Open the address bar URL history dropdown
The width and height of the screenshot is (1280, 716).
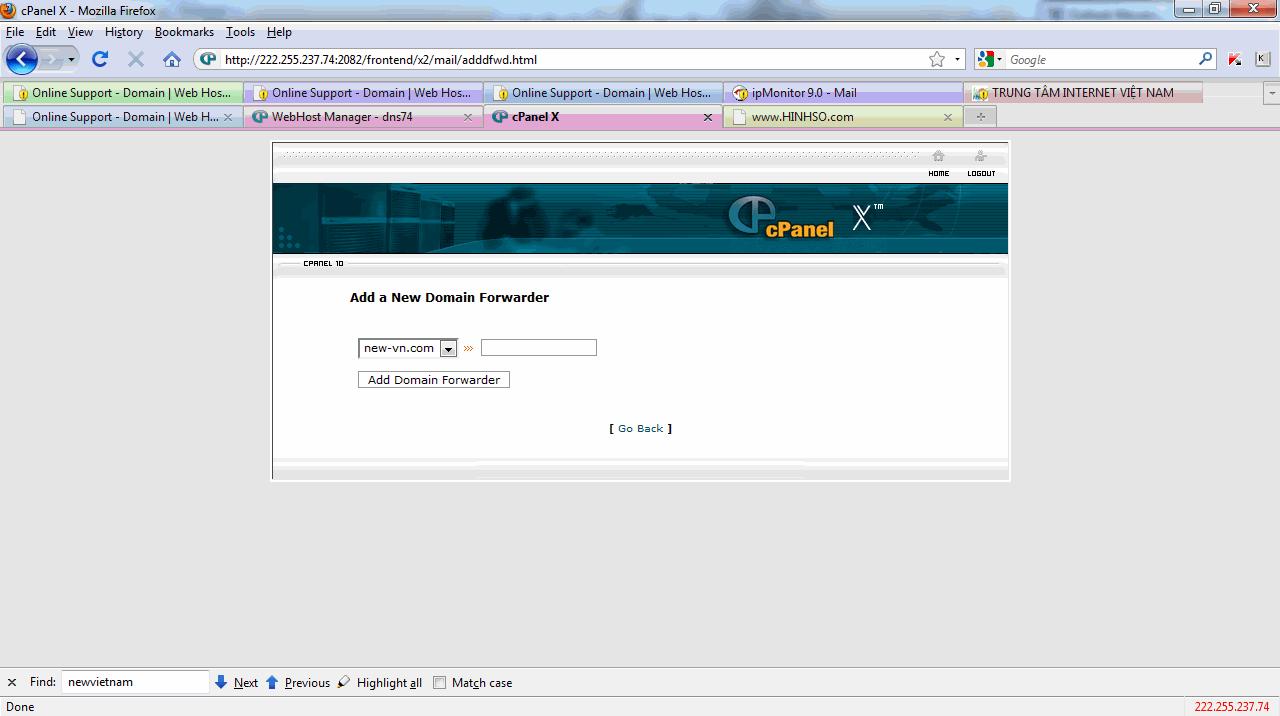(957, 59)
